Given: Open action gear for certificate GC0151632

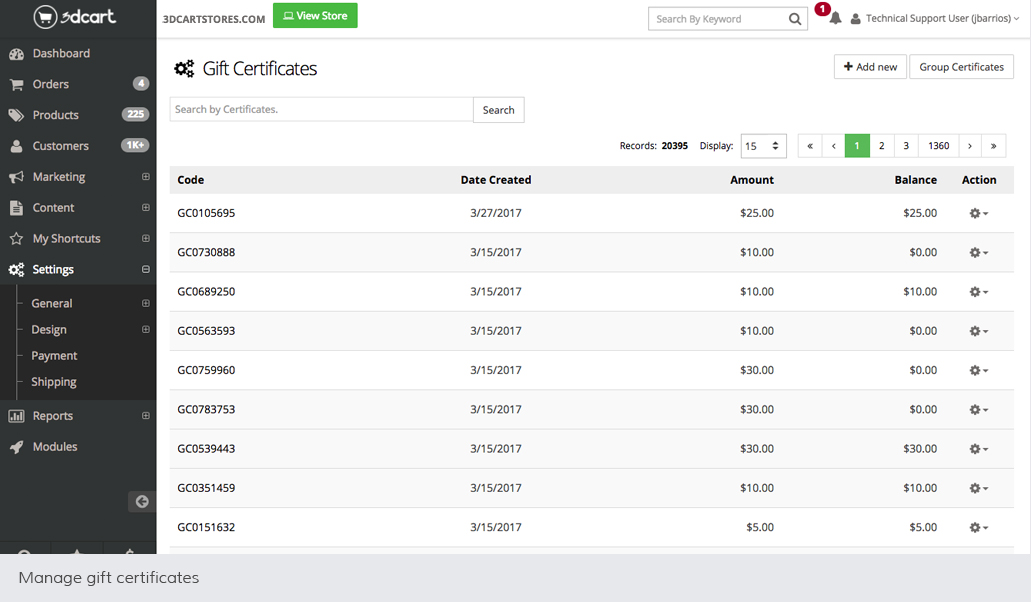Looking at the screenshot, I should click(978, 527).
